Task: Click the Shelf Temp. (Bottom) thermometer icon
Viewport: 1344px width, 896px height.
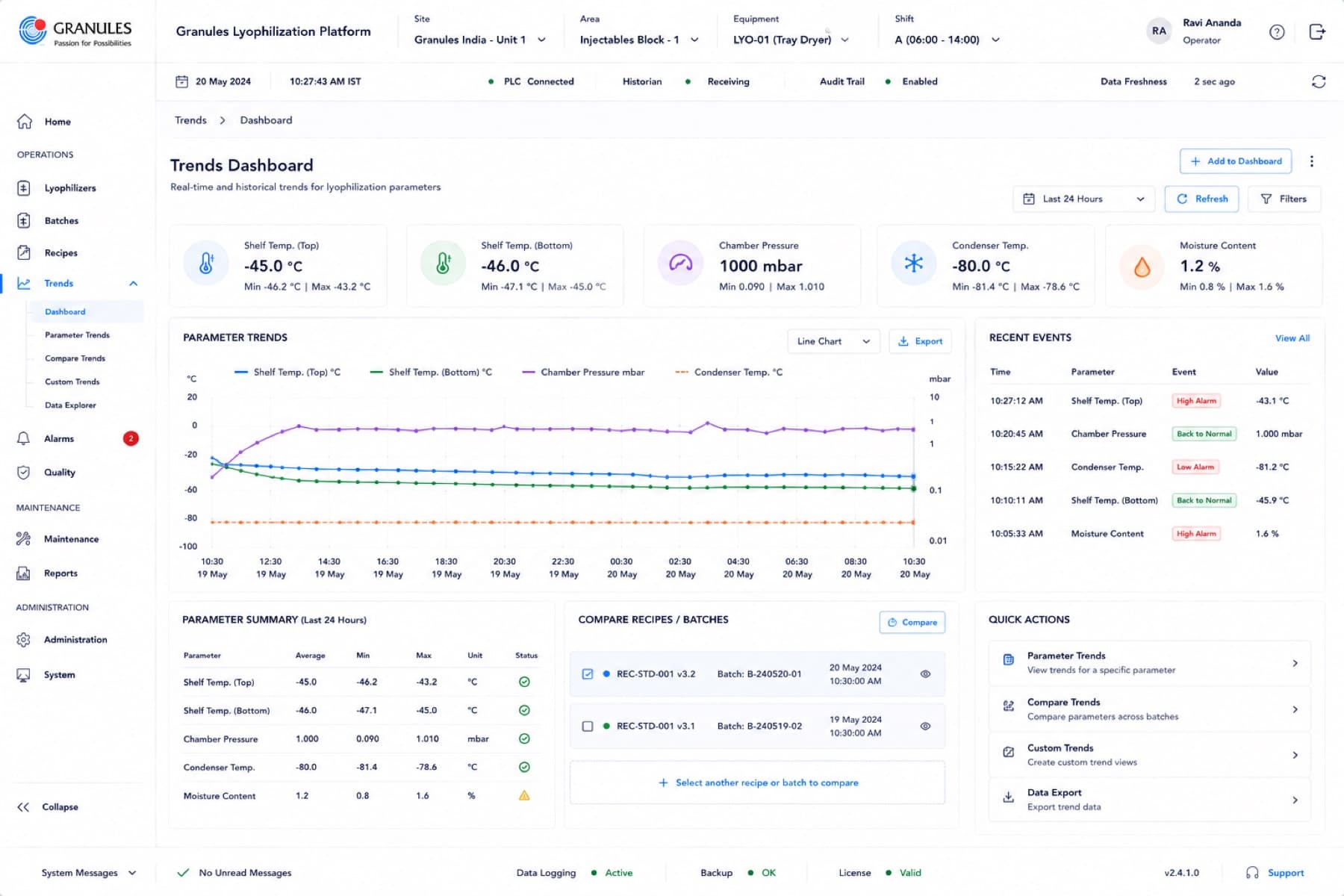Action: 443,263
